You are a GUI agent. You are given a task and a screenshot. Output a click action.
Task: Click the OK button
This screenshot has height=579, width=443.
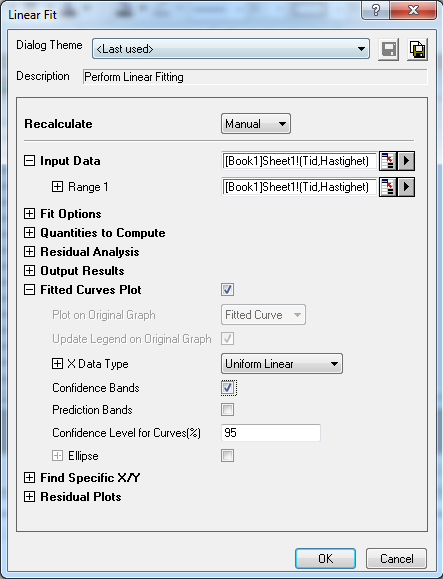(x=325, y=558)
